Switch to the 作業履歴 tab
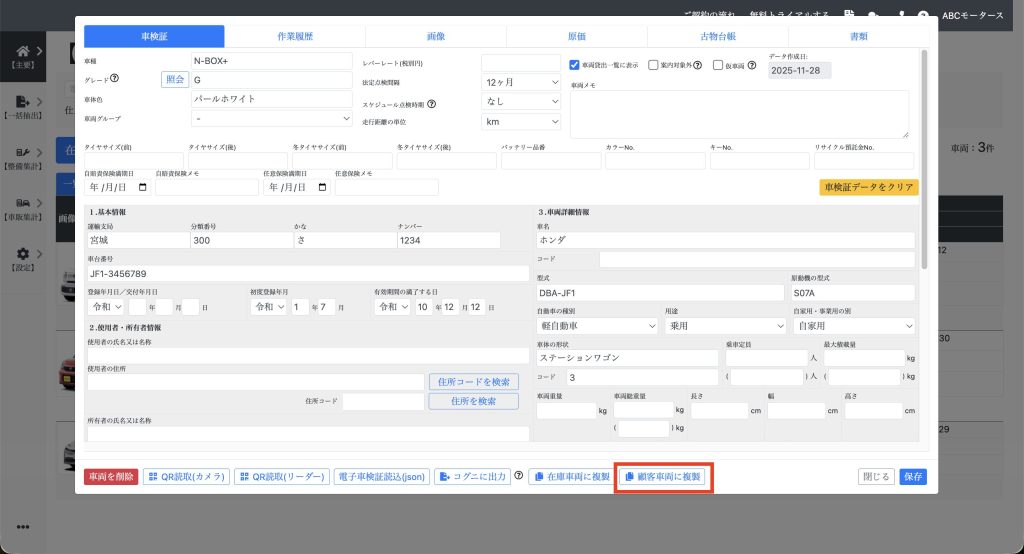Viewport: 1024px width, 554px height. [295, 36]
